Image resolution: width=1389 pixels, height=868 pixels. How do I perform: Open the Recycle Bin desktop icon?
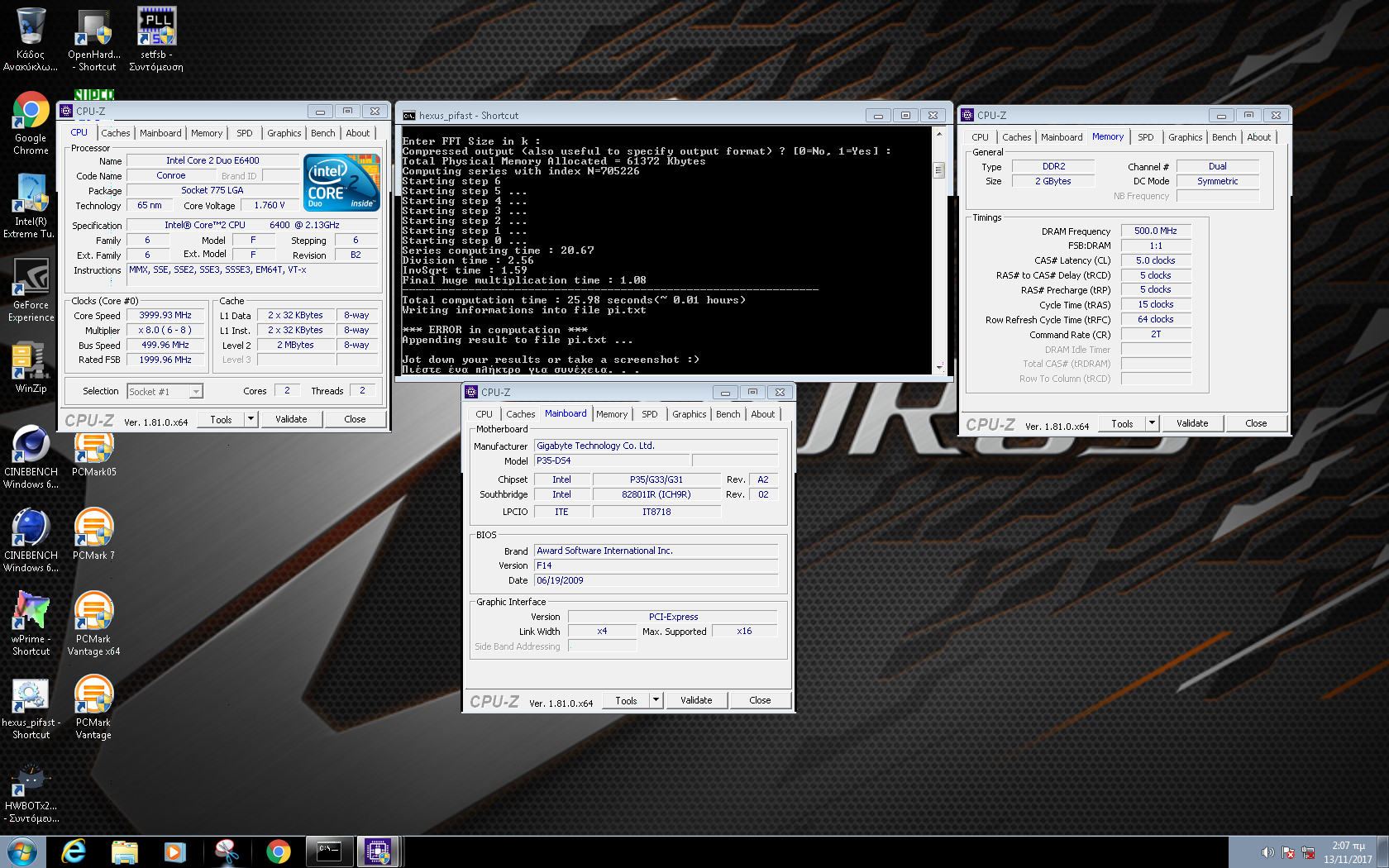coord(31,38)
